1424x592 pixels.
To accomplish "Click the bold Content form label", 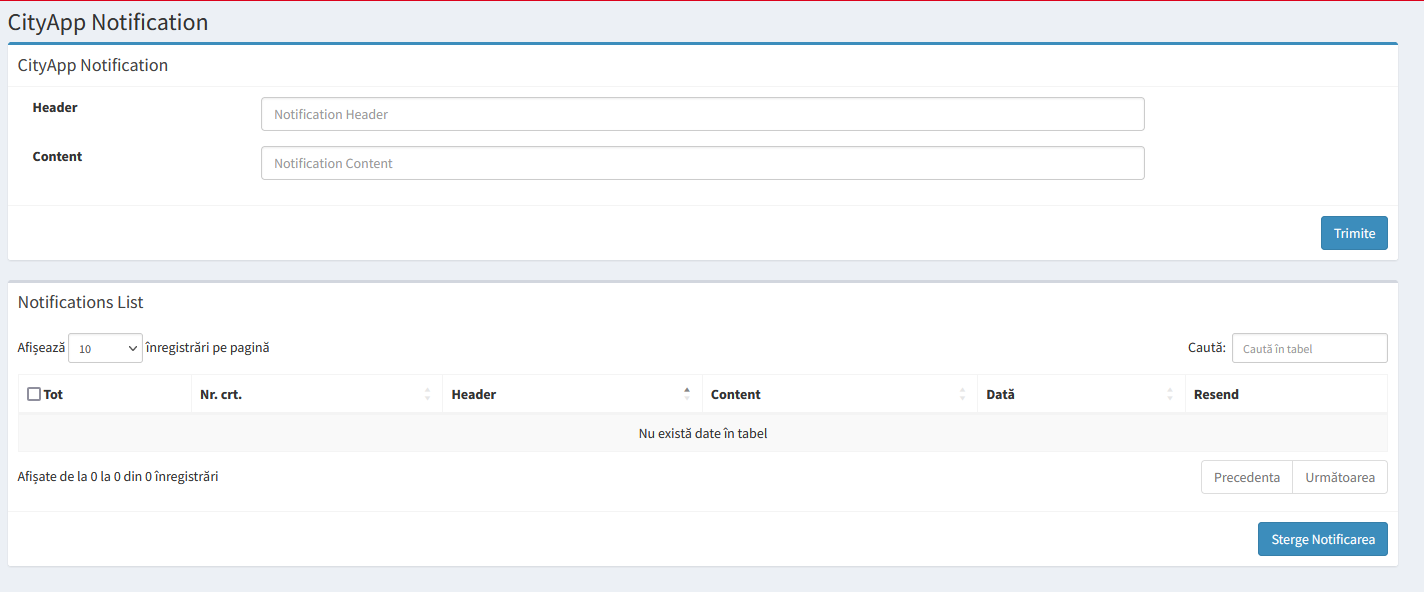I will click(57, 156).
